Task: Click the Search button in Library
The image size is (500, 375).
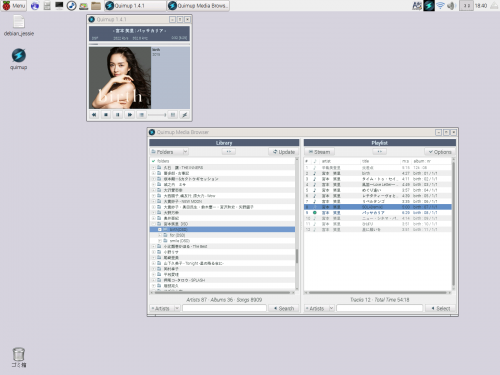Action: (284, 308)
